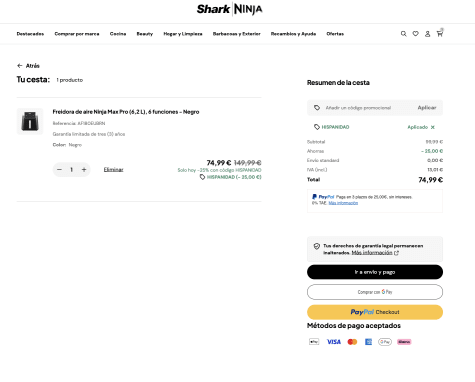Viewport: 475px width, 382px height.
Task: Open the Beauty menu
Action: (x=145, y=34)
